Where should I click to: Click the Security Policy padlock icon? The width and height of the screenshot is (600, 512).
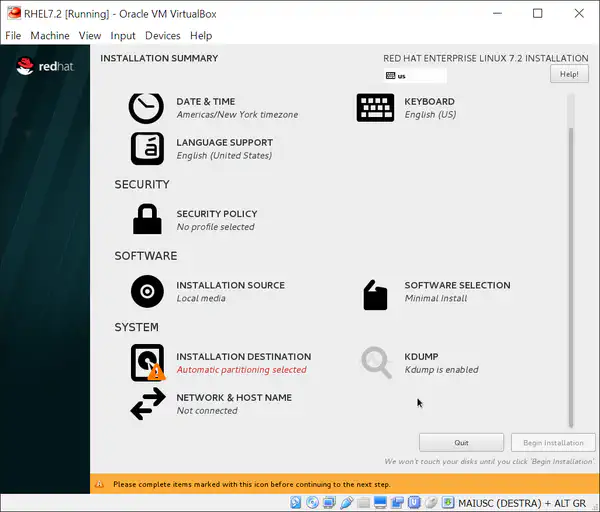click(x=147, y=219)
